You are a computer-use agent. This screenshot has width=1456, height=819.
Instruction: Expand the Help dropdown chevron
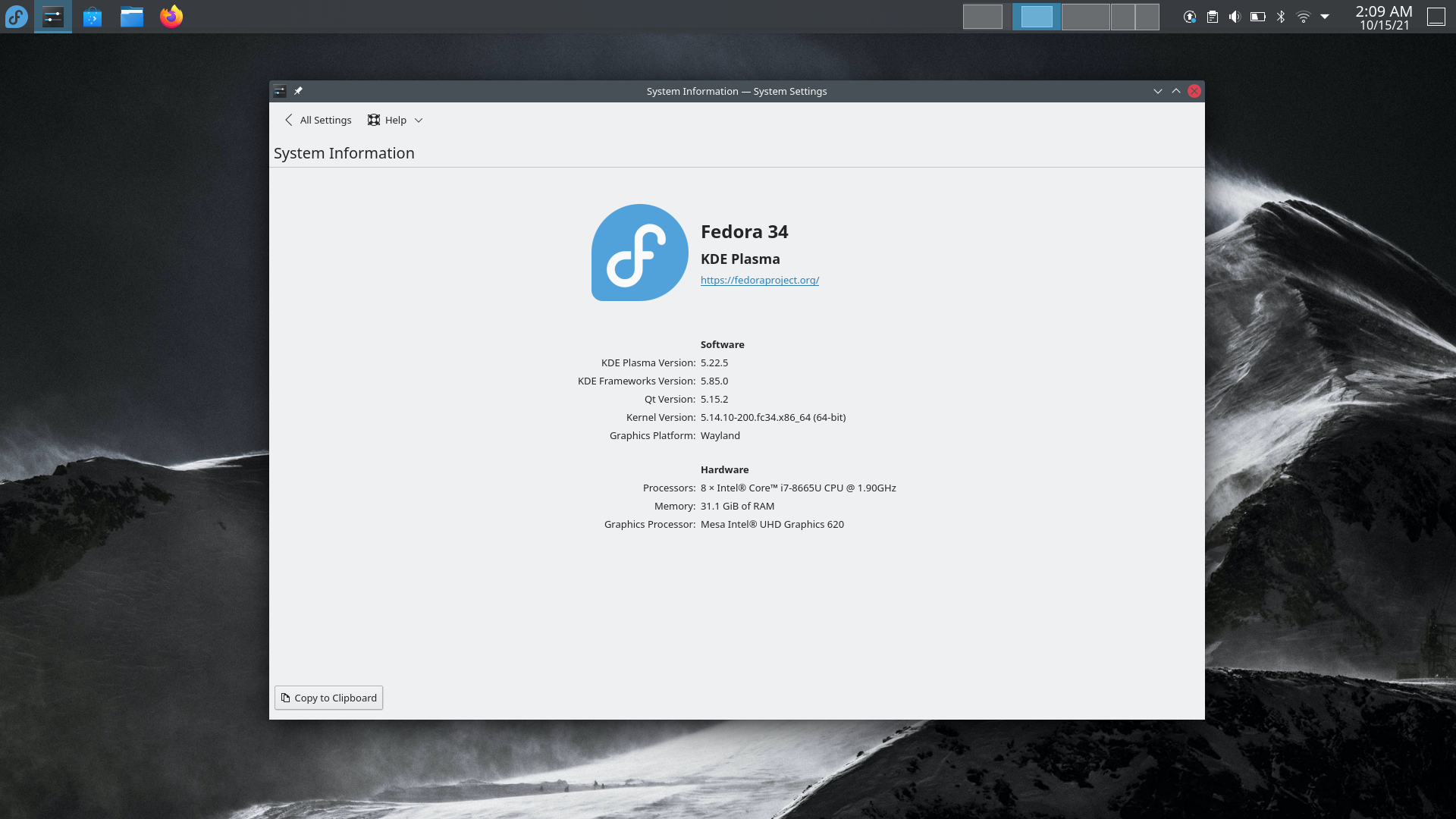(419, 120)
